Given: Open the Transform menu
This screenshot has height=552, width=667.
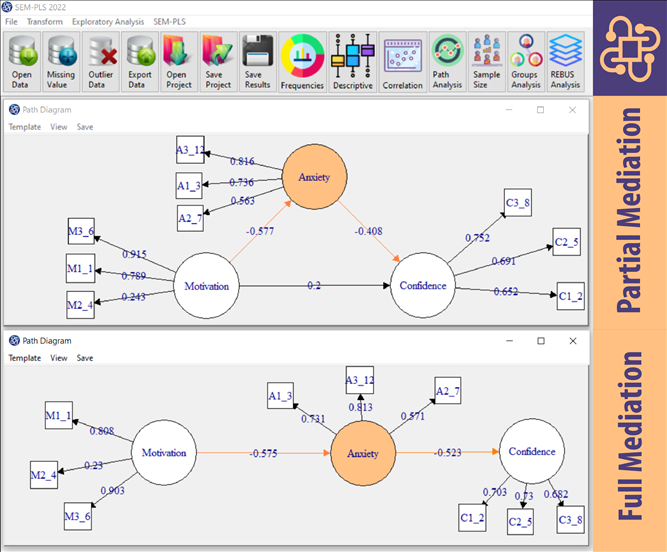Looking at the screenshot, I should tap(45, 22).
